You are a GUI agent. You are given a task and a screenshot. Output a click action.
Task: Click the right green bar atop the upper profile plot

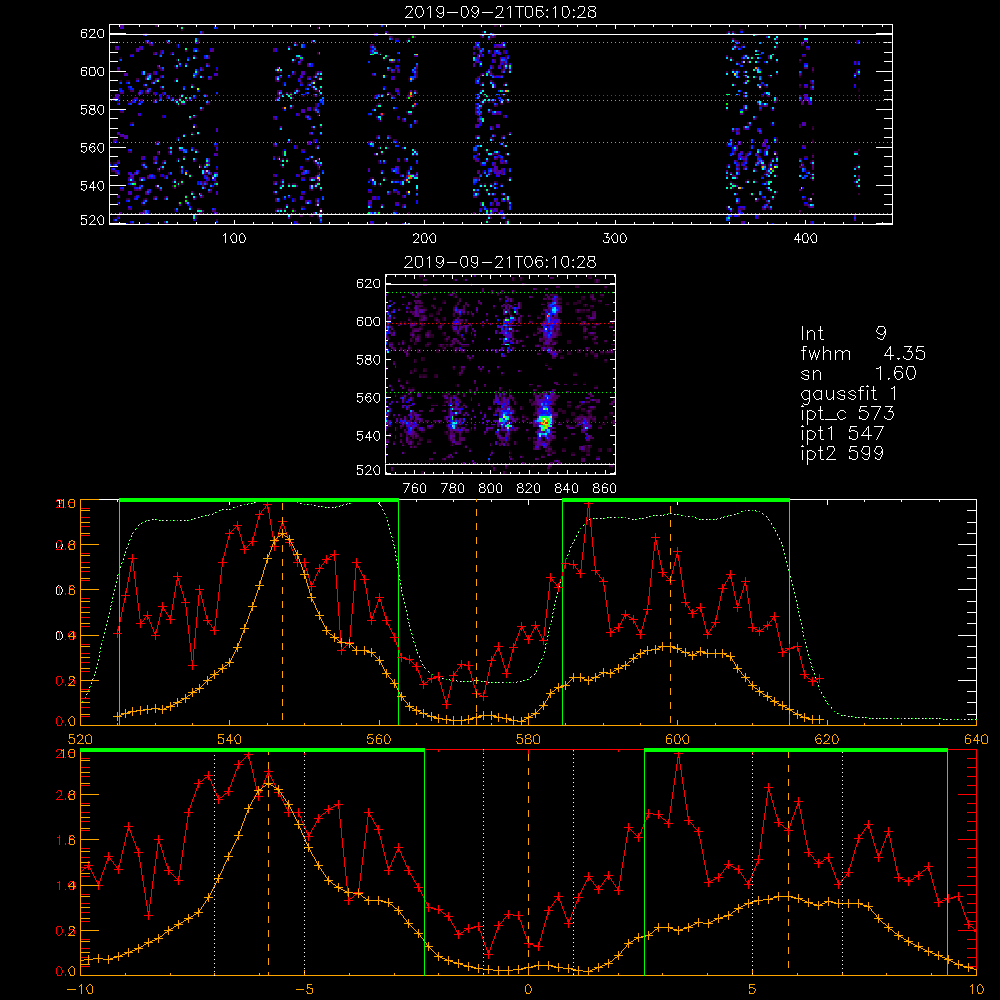(676, 500)
